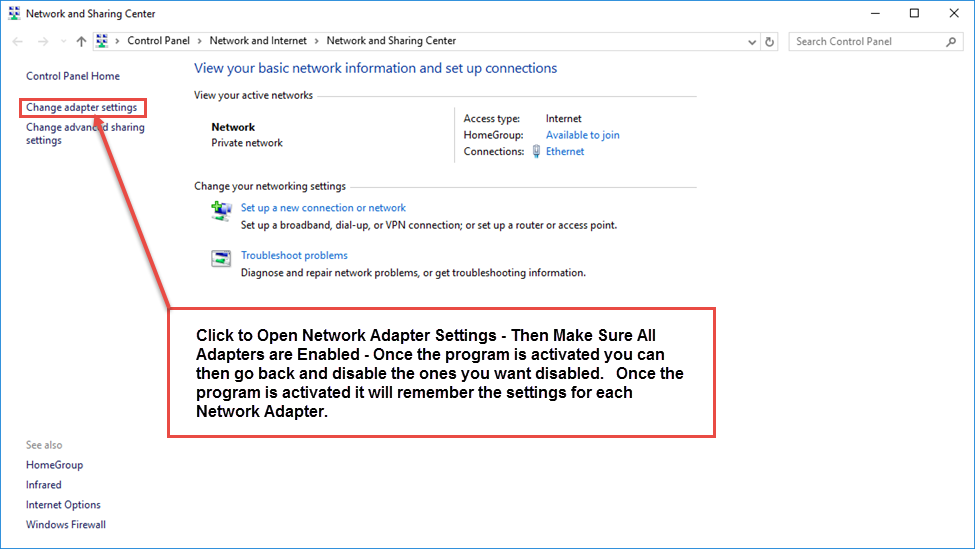Click the address bar network icon

(102, 41)
